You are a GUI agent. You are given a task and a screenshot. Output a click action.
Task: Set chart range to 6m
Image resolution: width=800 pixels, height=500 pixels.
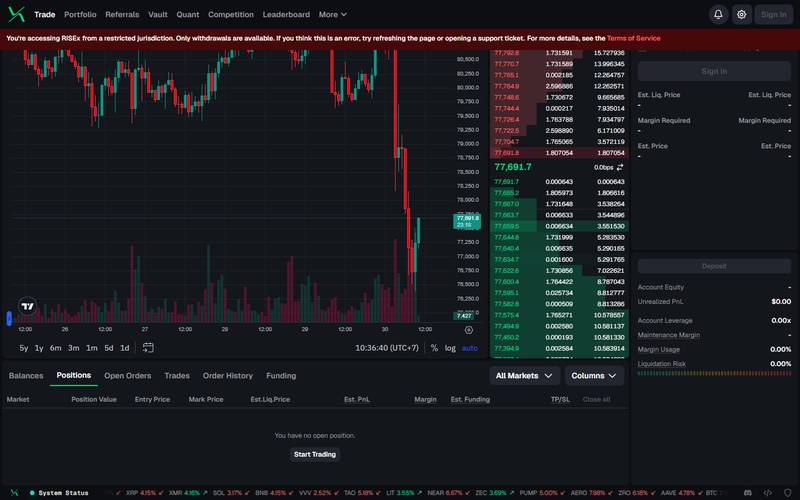point(56,348)
